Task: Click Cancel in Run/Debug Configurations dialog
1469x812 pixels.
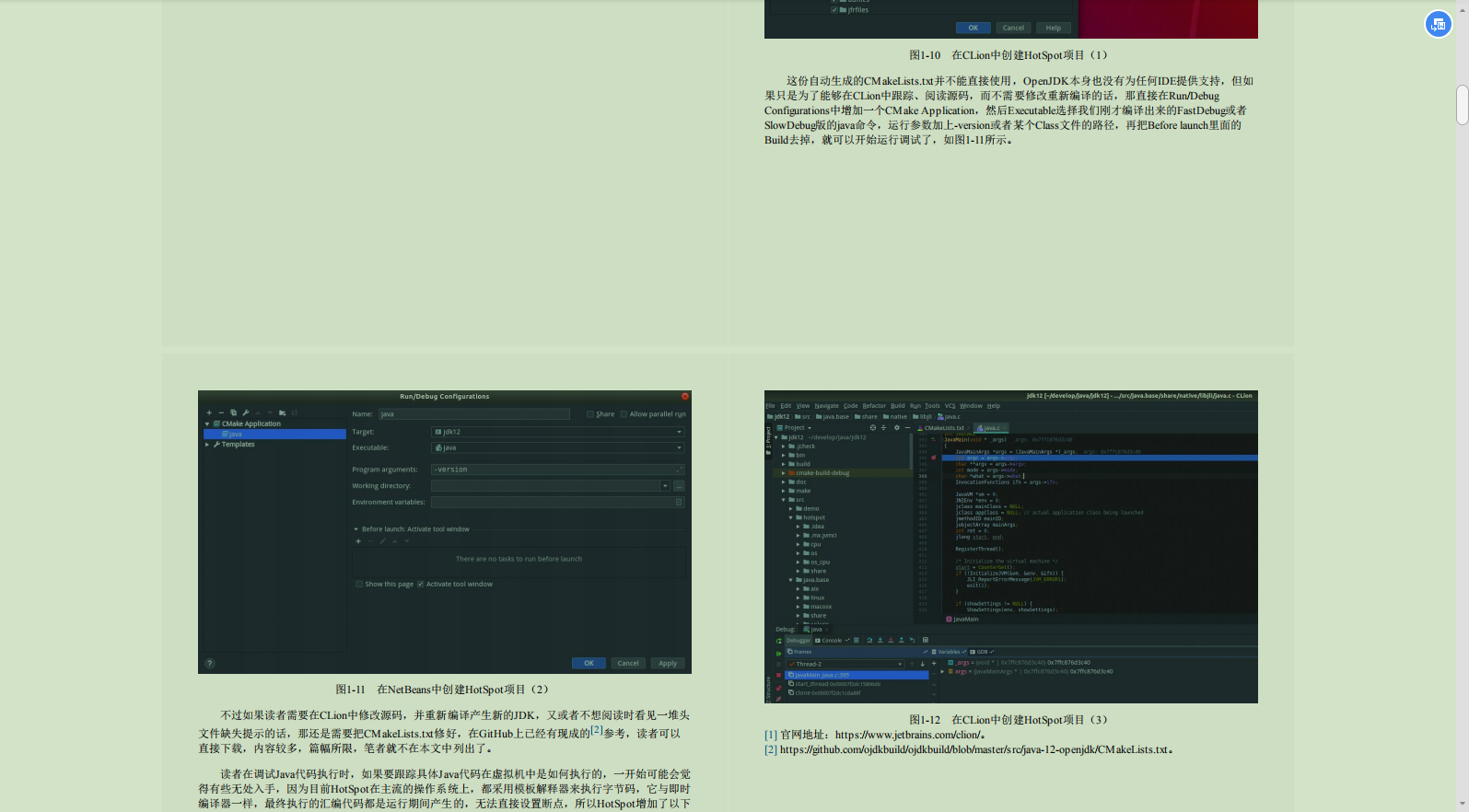Action: (628, 663)
